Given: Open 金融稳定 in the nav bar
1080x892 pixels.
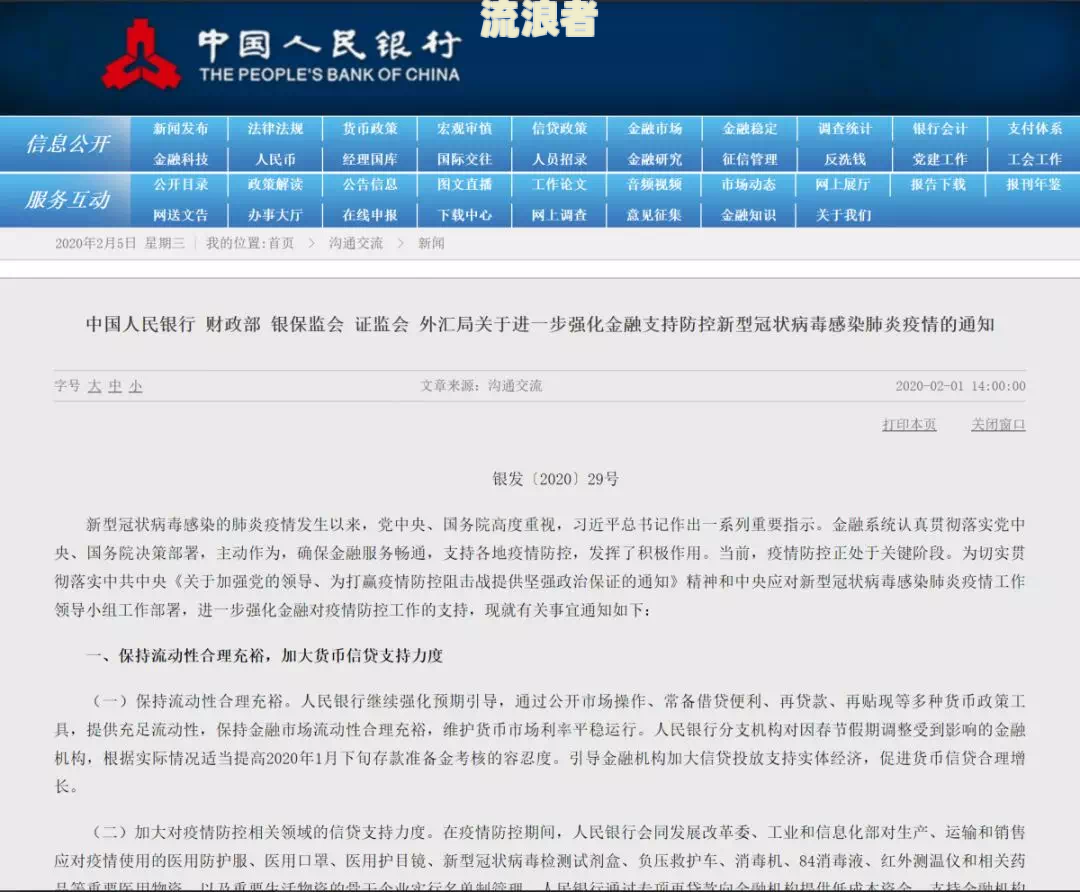Looking at the screenshot, I should click(750, 129).
